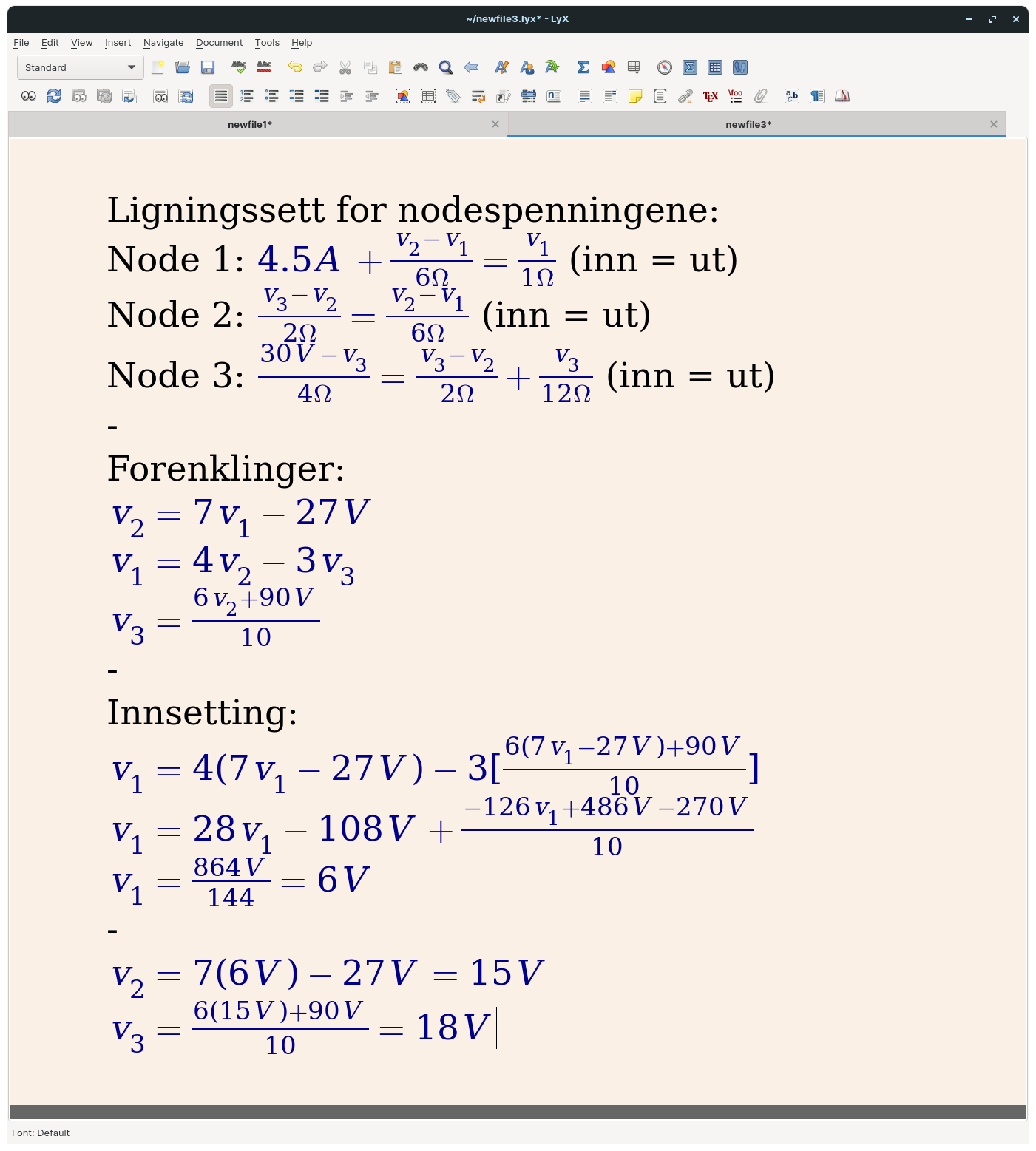Click the advanced search magnifier icon
This screenshot has height=1151, width=1036.
click(x=446, y=67)
